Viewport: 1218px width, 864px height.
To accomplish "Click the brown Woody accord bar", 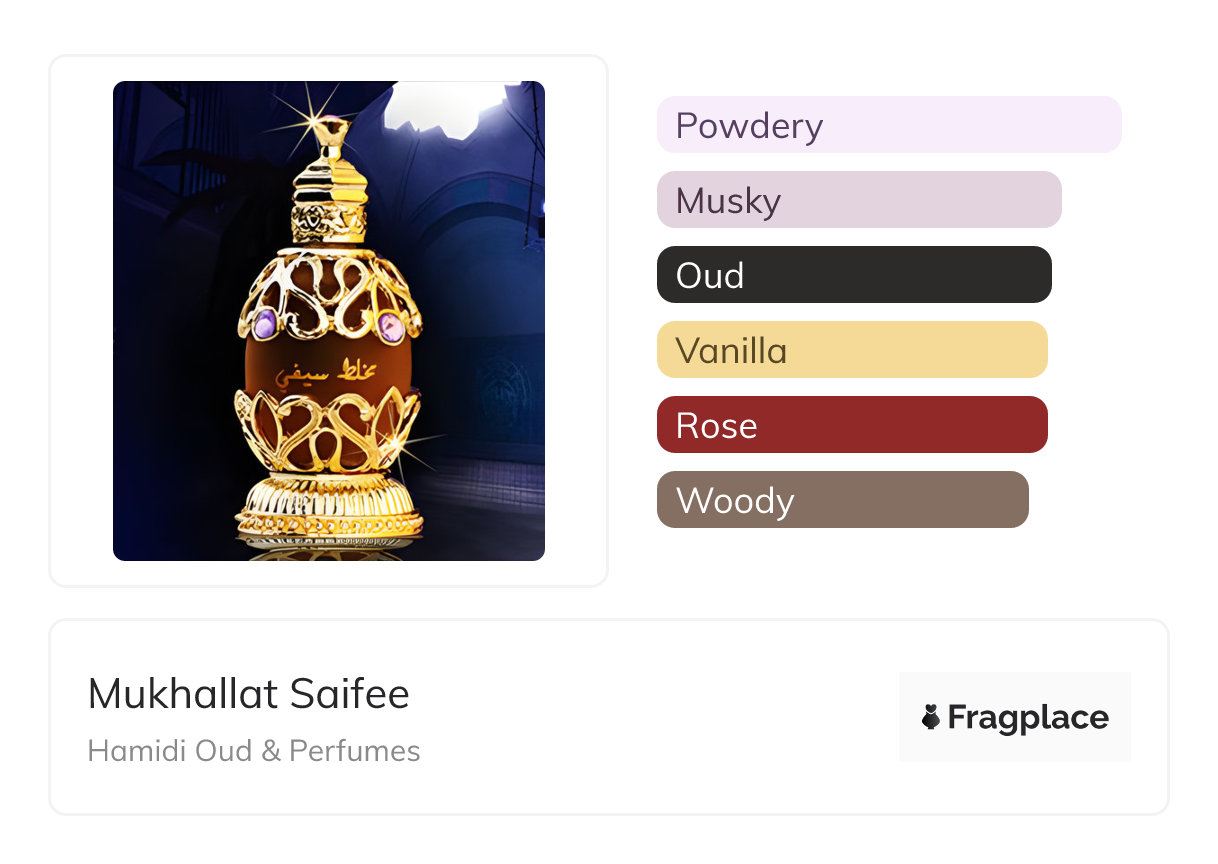I will 842,500.
